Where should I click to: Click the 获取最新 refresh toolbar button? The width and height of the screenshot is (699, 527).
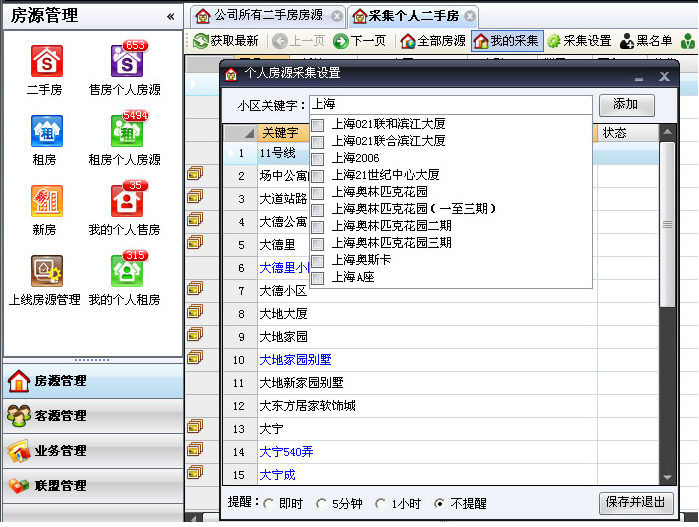coord(226,41)
